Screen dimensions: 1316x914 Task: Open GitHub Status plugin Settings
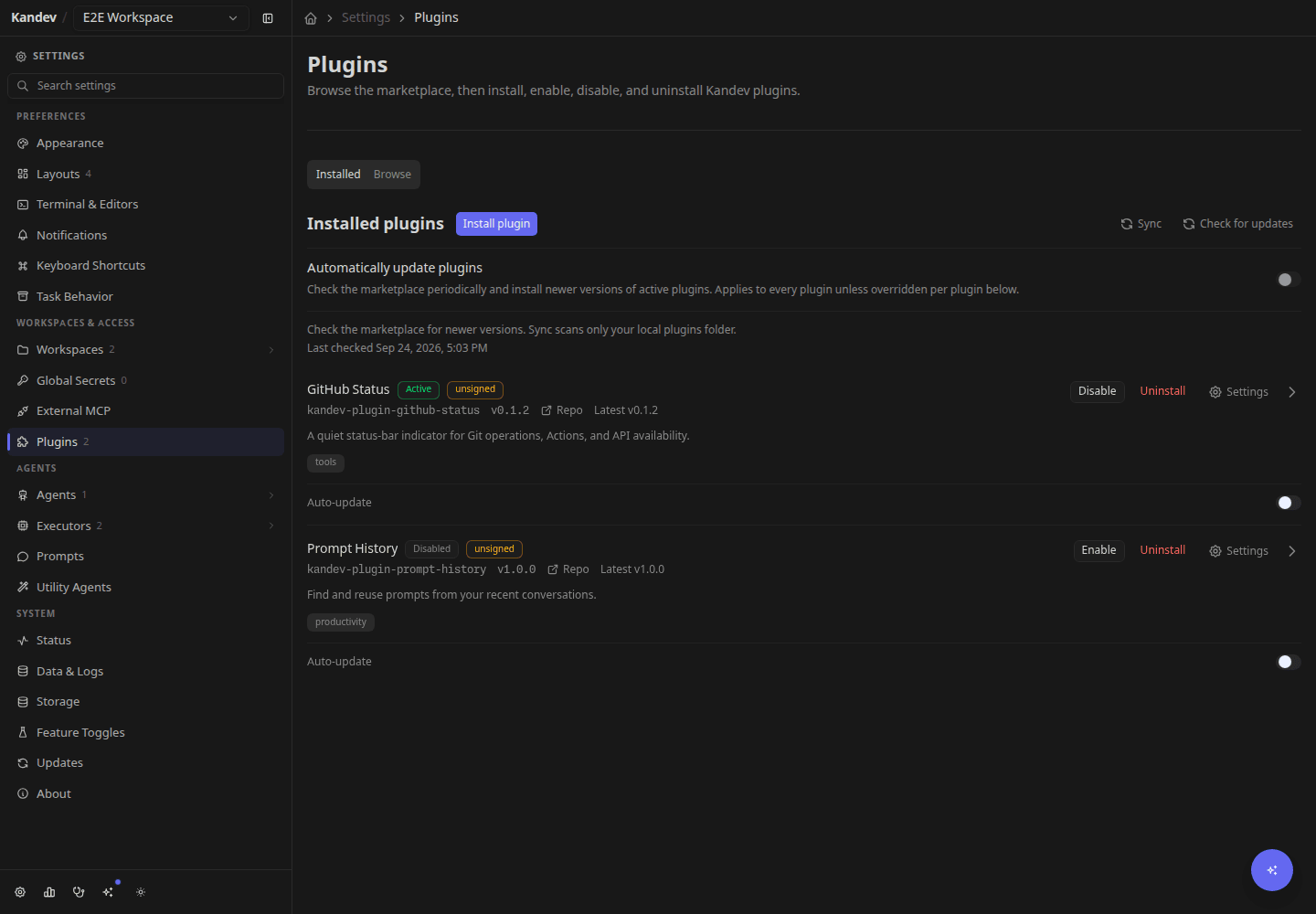(x=1238, y=392)
